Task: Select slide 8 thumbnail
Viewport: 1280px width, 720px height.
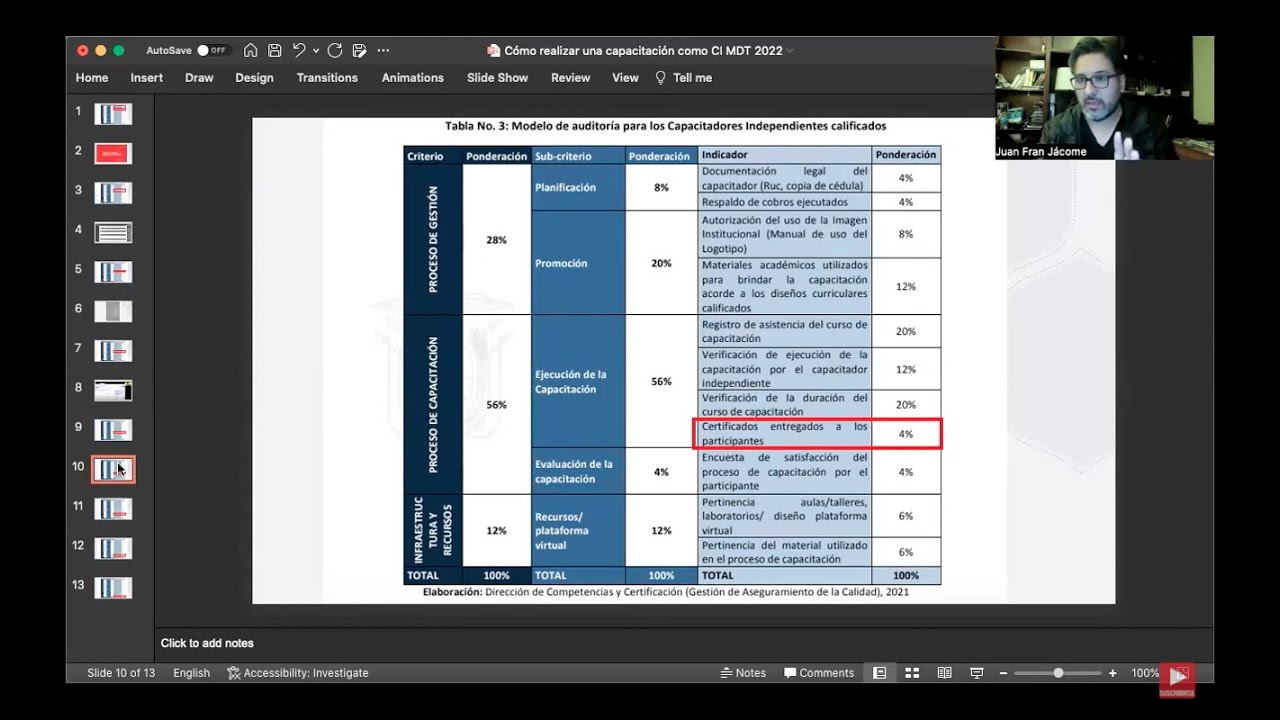Action: tap(113, 390)
